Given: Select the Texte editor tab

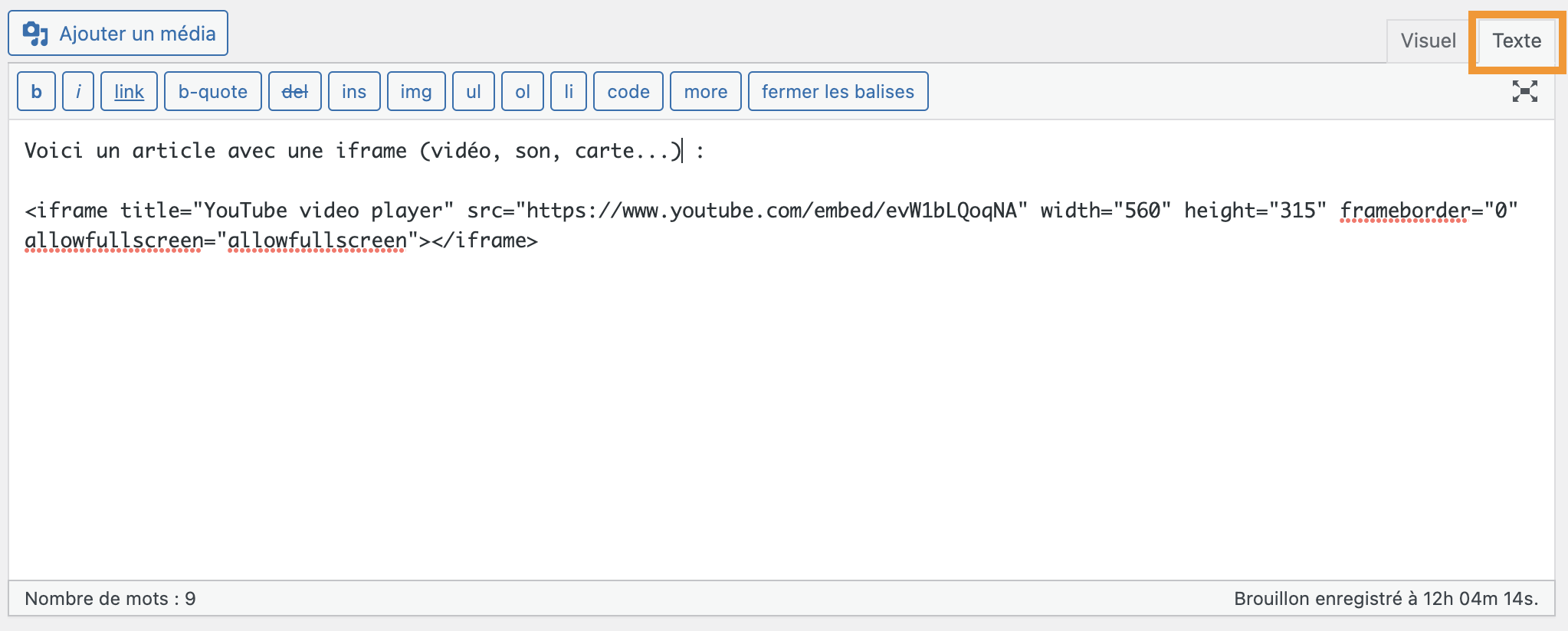Looking at the screenshot, I should [x=1516, y=41].
